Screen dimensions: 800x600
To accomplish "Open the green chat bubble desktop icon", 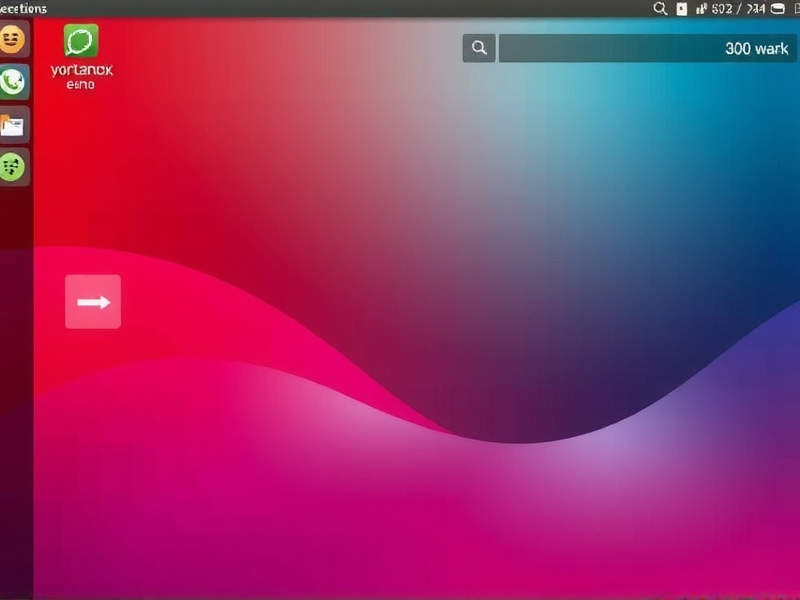I will click(80, 42).
